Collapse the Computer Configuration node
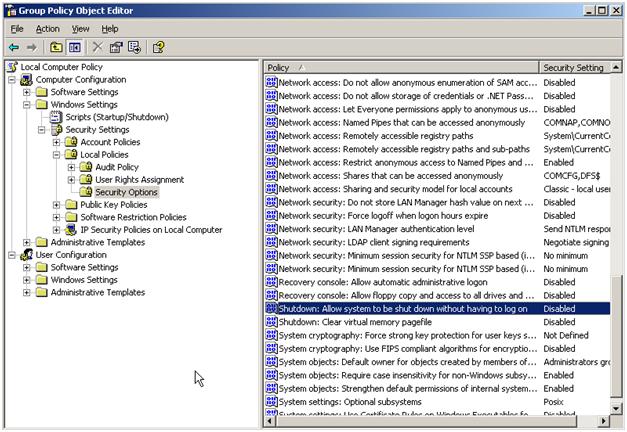Image resolution: width=627 pixels, height=432 pixels. click(x=12, y=80)
